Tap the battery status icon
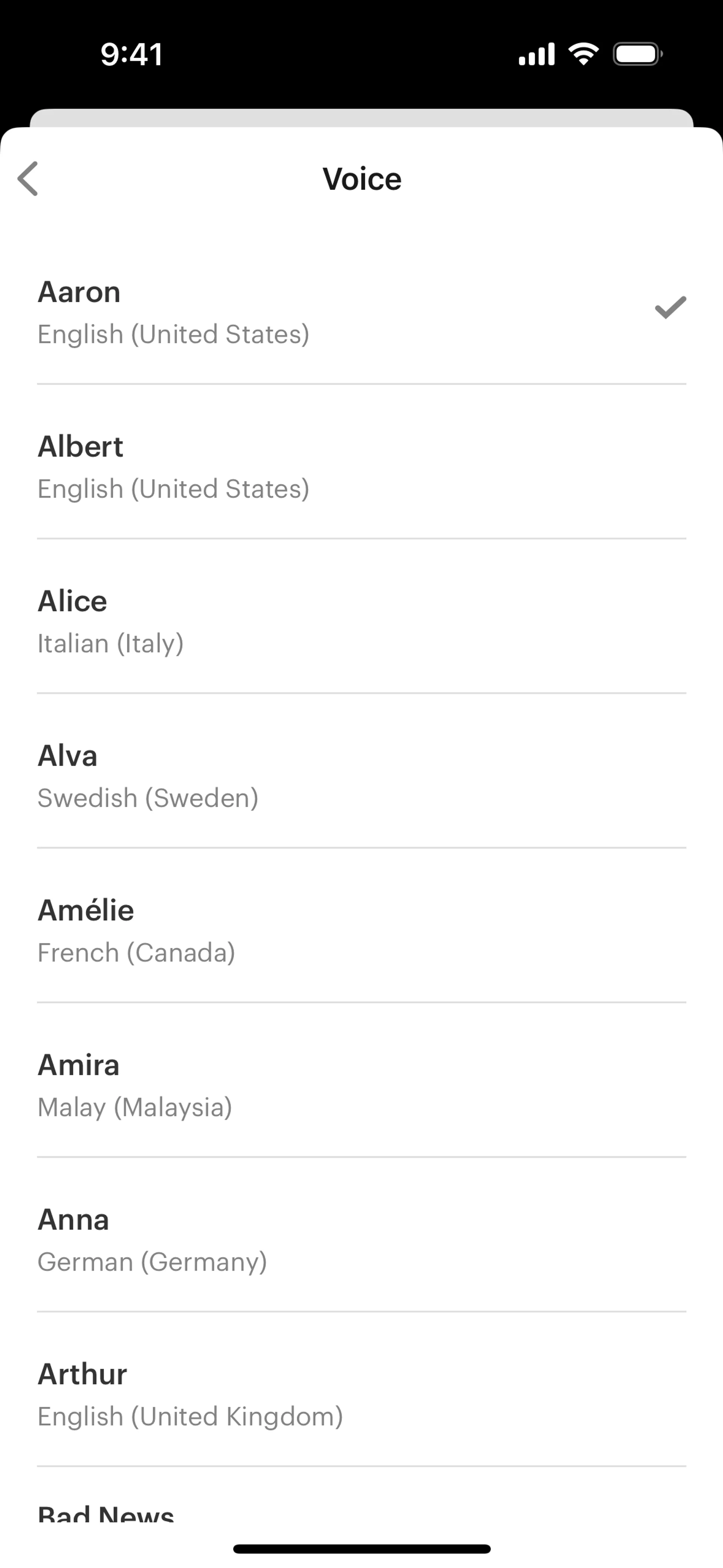 tap(637, 54)
